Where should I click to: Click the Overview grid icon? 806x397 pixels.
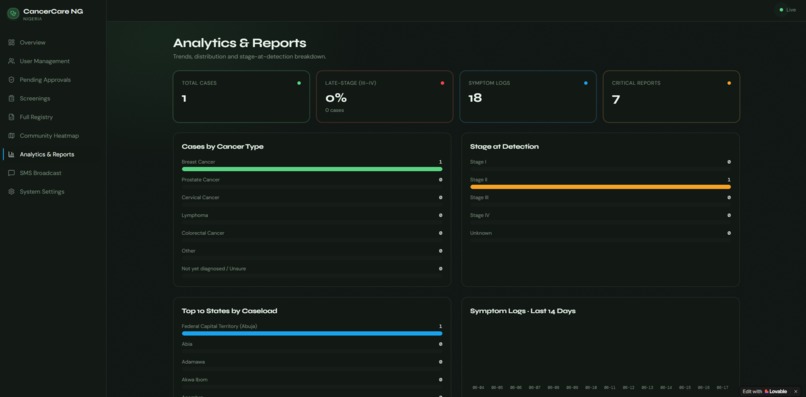pos(11,43)
